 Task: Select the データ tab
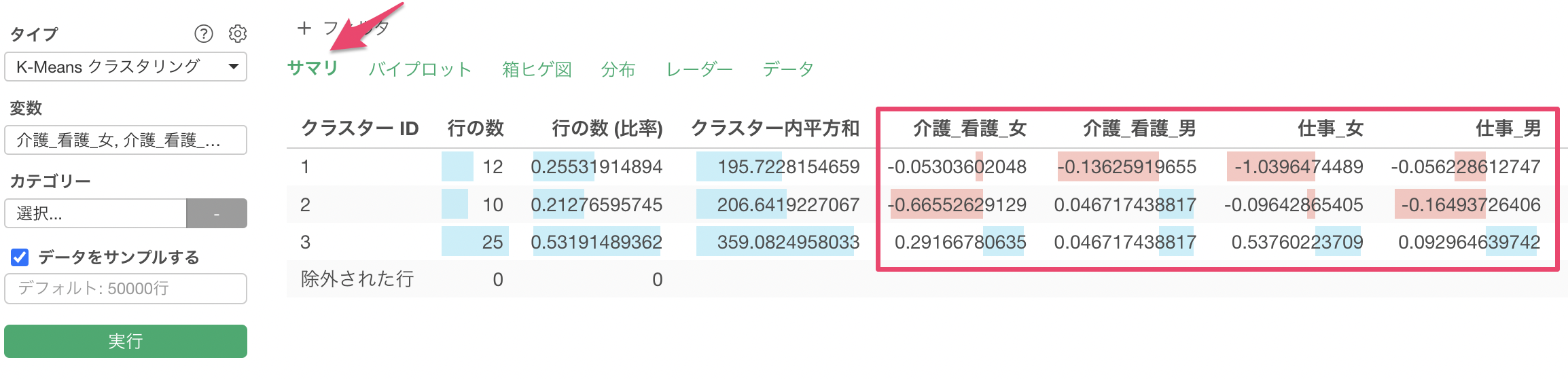tap(787, 69)
